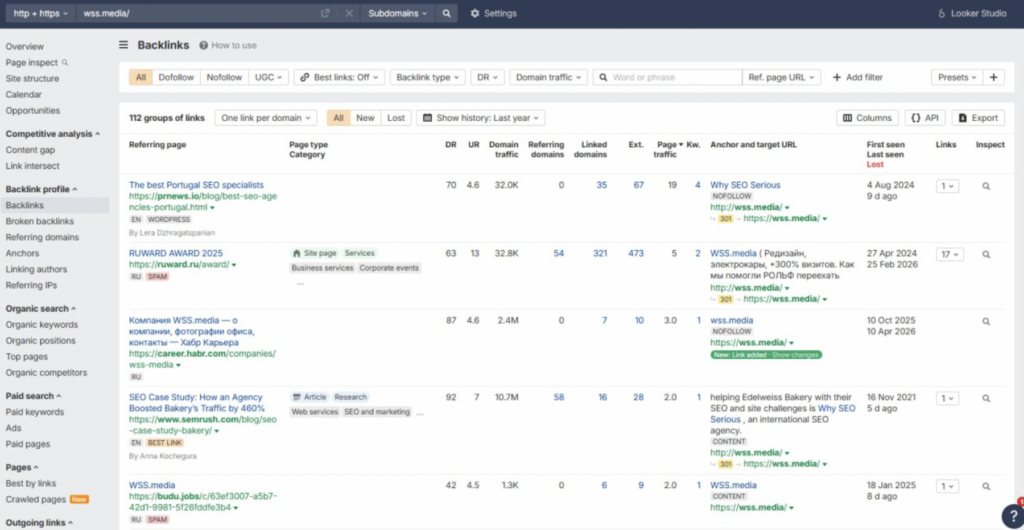Open One link per domain dropdown
The image size is (1024, 530).
click(x=266, y=118)
